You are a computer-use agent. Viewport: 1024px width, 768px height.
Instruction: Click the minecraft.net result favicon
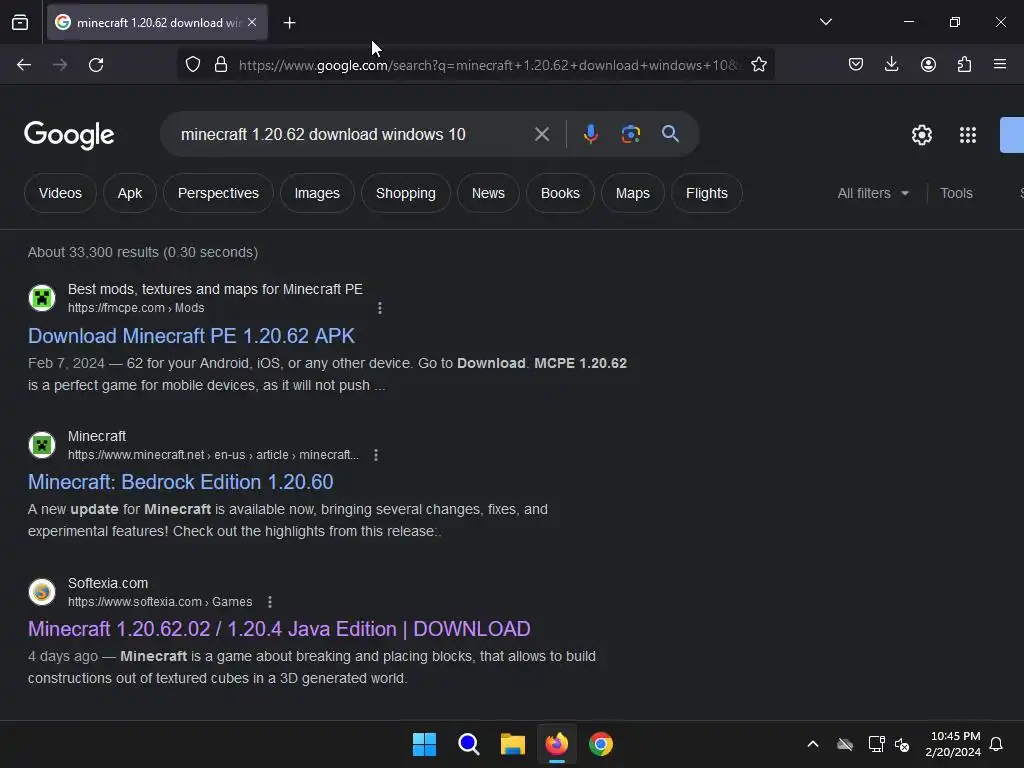point(42,445)
